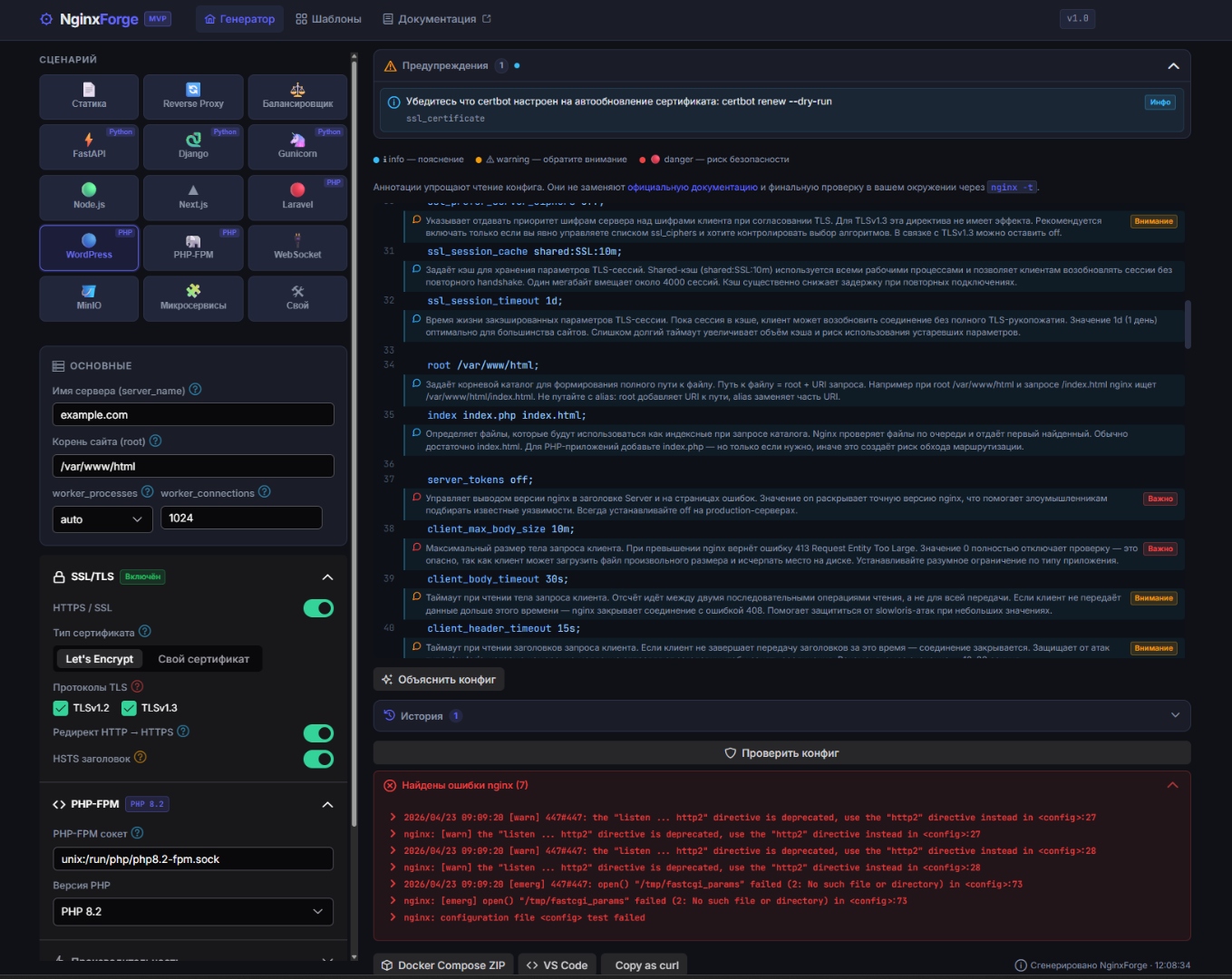Screen dimensions: 1232x979
Task: Select the Laravel scenario tile
Action: [297, 197]
